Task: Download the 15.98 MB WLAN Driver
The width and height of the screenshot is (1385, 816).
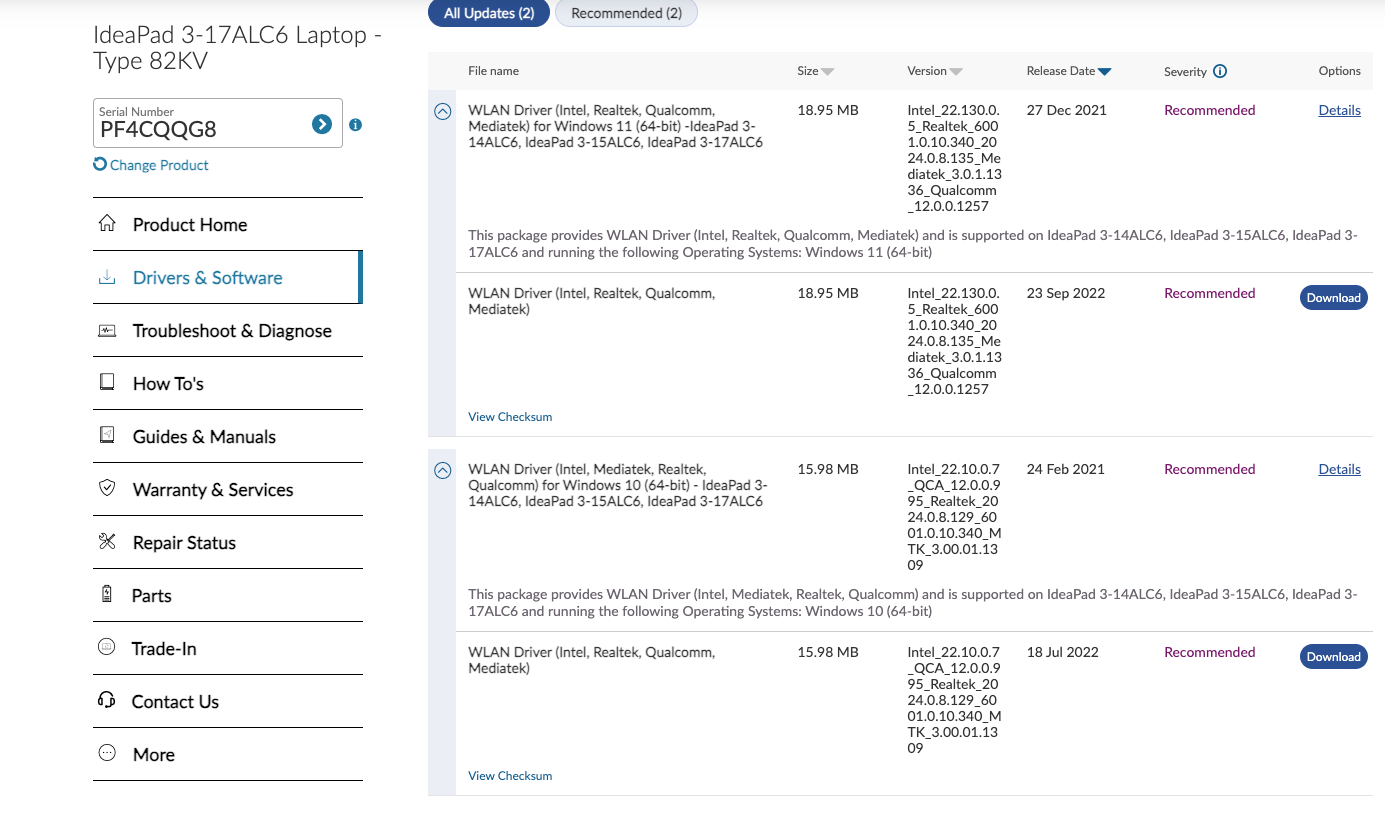Action: tap(1333, 656)
